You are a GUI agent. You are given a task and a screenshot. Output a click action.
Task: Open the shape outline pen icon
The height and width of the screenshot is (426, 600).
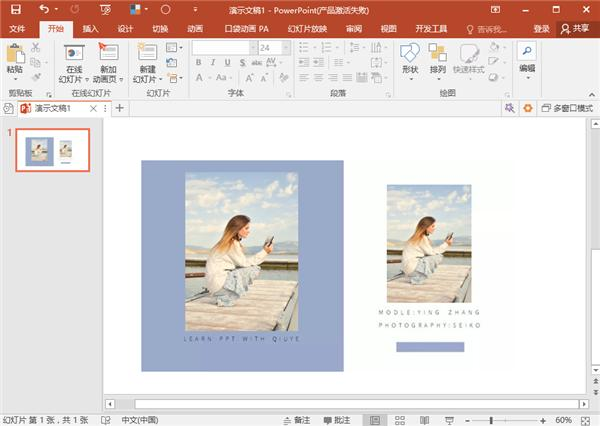point(496,62)
